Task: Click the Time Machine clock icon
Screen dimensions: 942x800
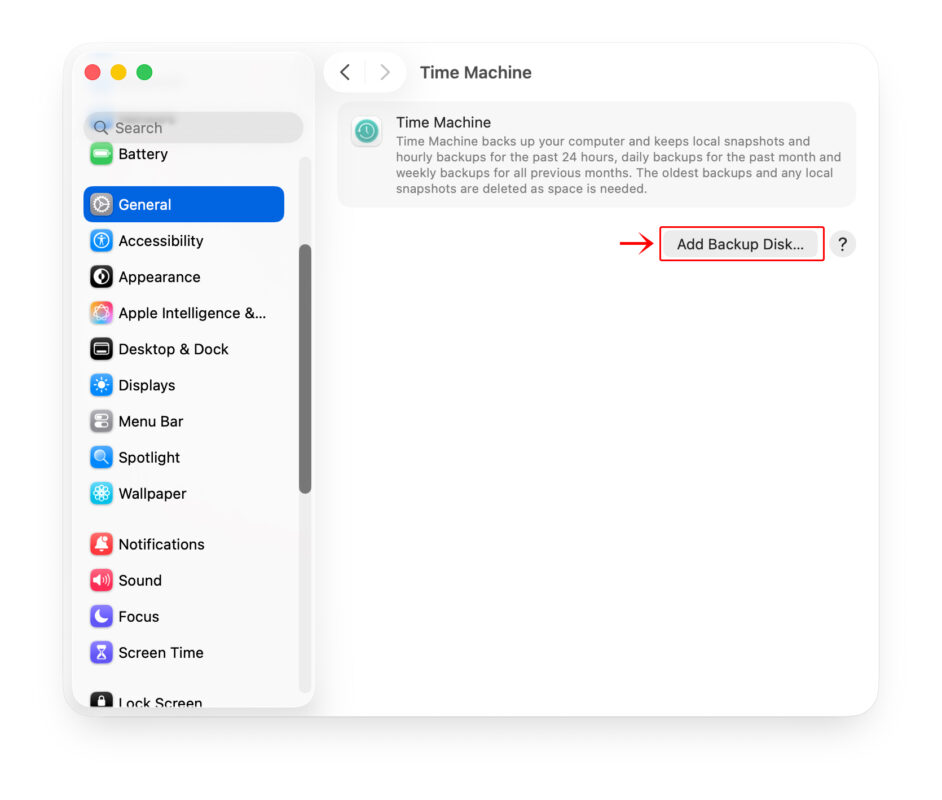Action: 366,131
